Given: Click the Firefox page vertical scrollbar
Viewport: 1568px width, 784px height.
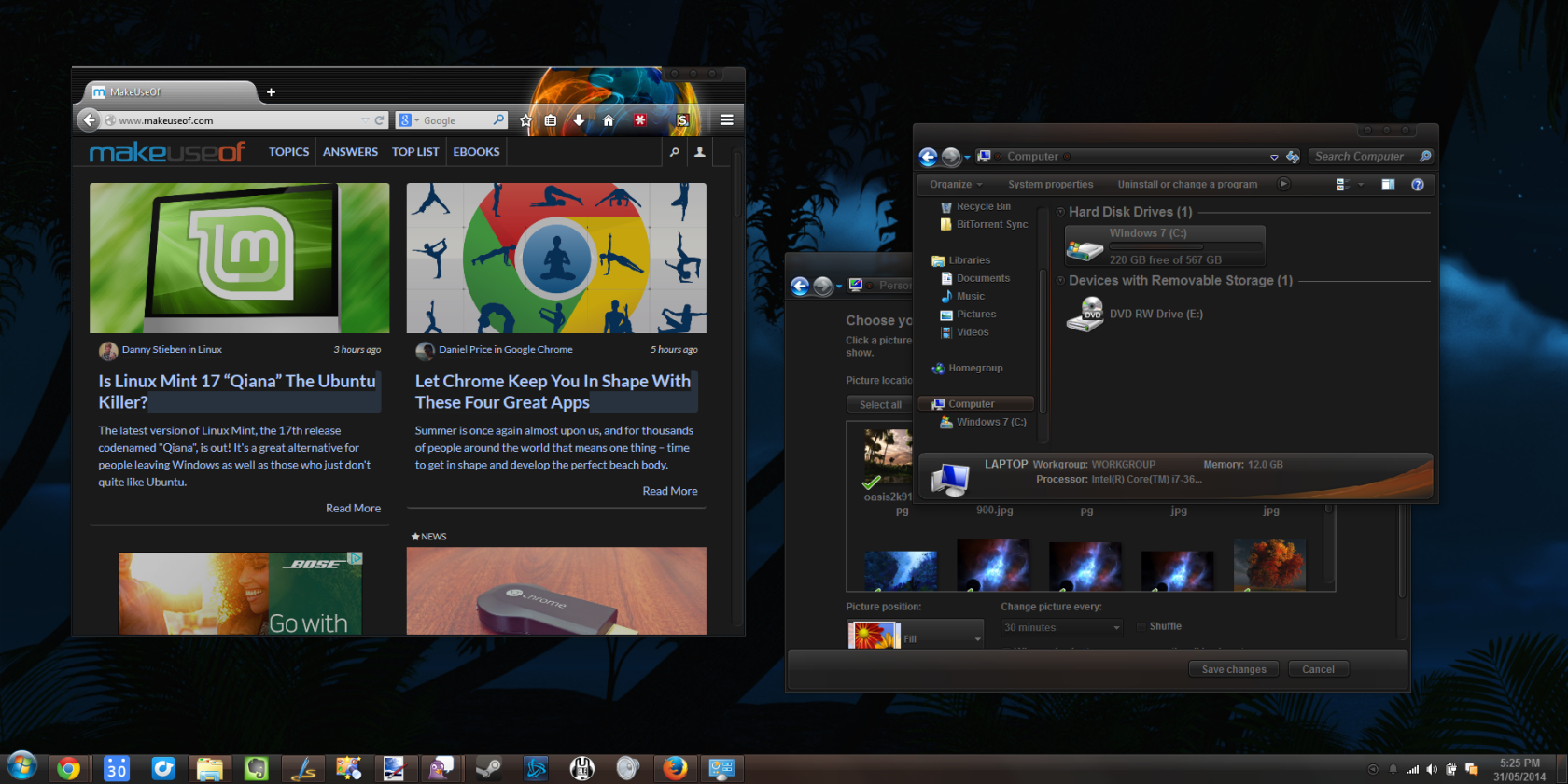Looking at the screenshot, I should click(x=737, y=185).
